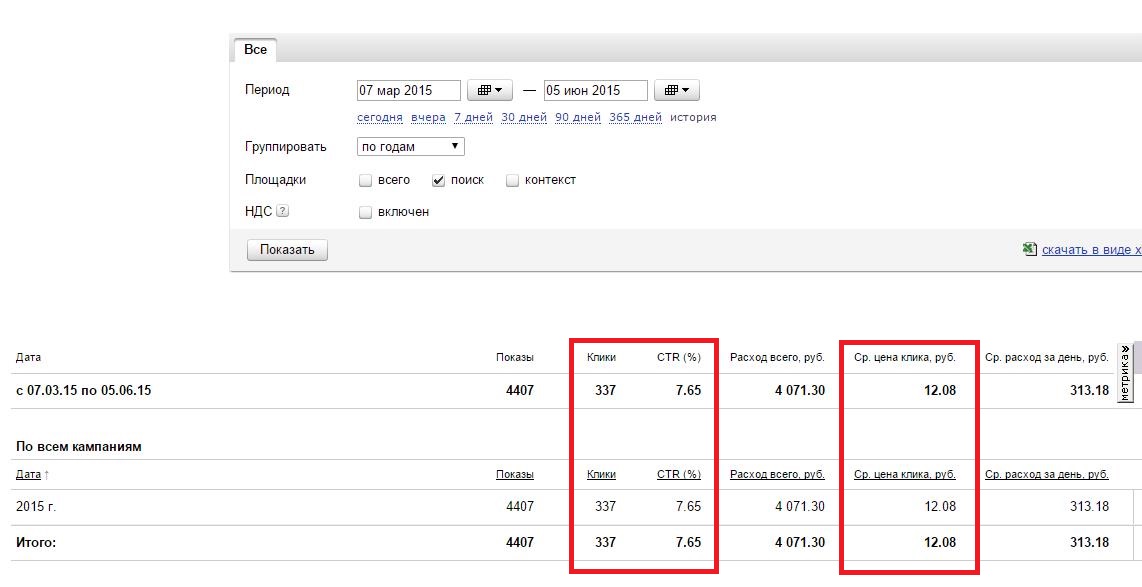Toggle the контекст checkbox

click(x=512, y=181)
